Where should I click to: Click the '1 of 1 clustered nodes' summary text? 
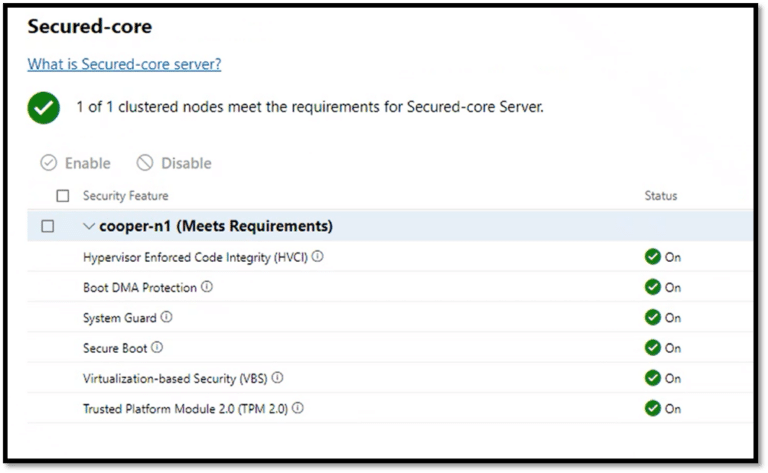coord(310,107)
